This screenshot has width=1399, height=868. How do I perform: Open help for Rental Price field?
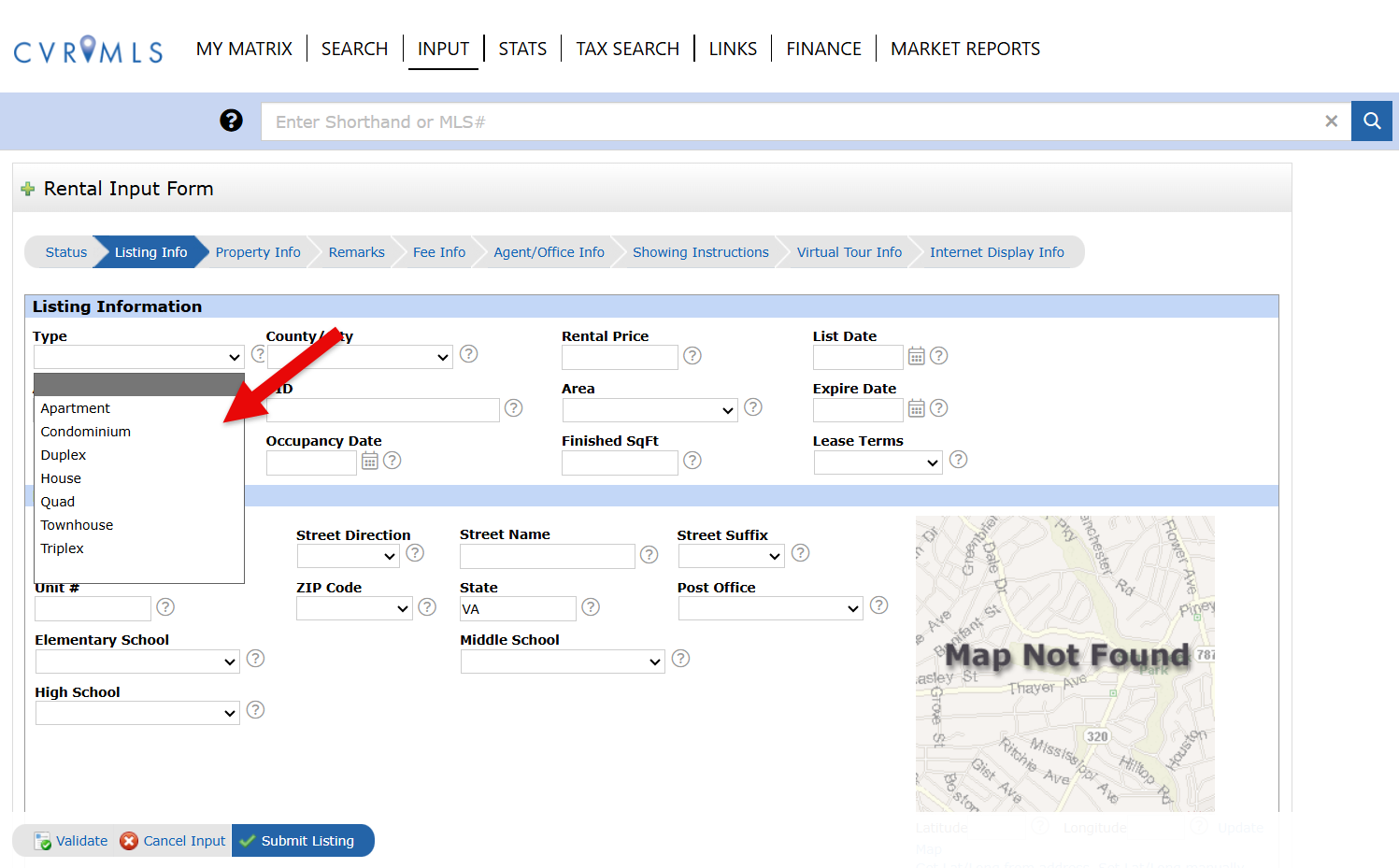tap(692, 355)
